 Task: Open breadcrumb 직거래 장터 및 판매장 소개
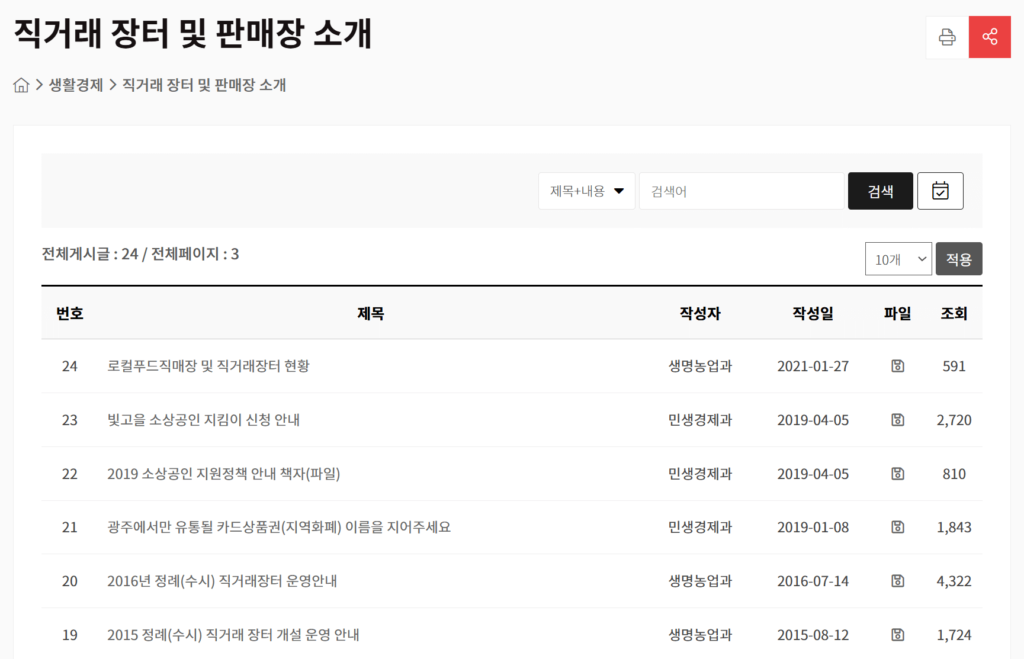(204, 85)
